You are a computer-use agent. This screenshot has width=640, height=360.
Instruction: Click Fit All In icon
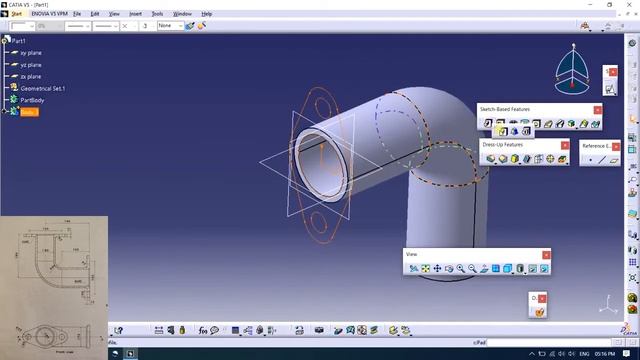click(x=425, y=269)
